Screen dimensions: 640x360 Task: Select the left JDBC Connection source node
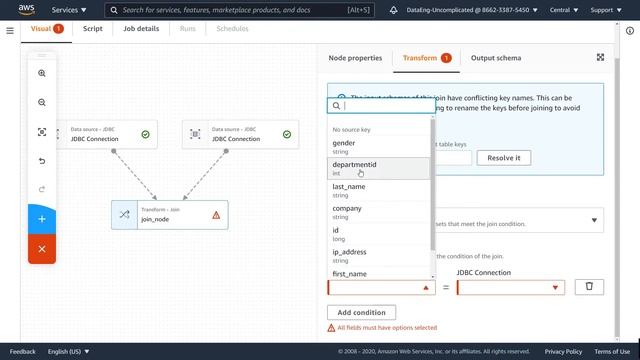(x=107, y=134)
